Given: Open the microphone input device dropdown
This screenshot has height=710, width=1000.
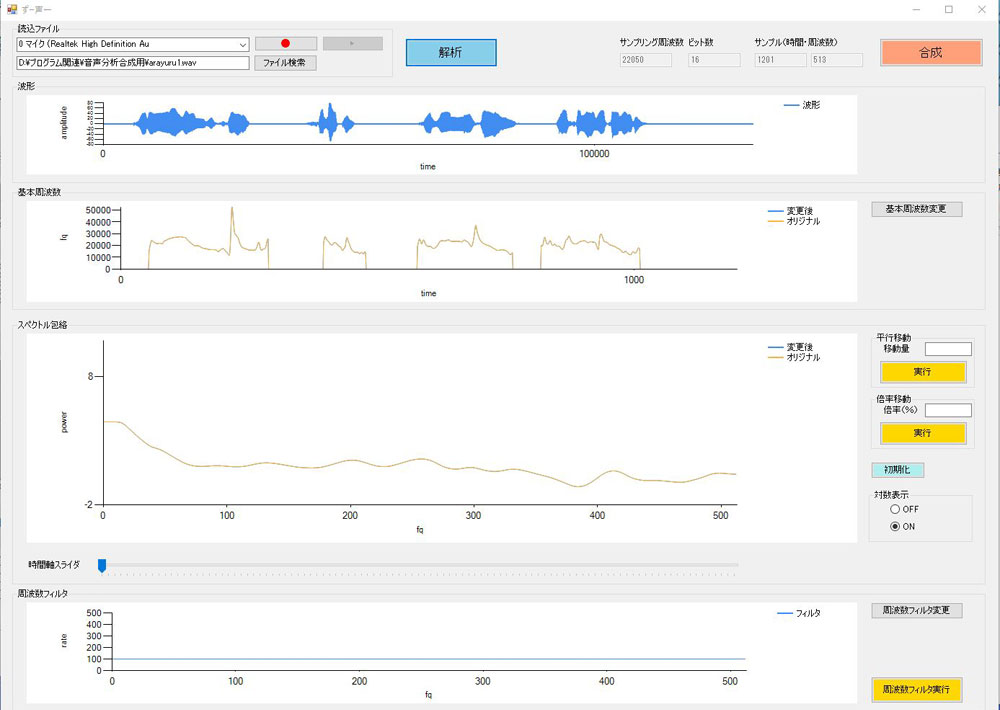Looking at the screenshot, I should [x=243, y=44].
